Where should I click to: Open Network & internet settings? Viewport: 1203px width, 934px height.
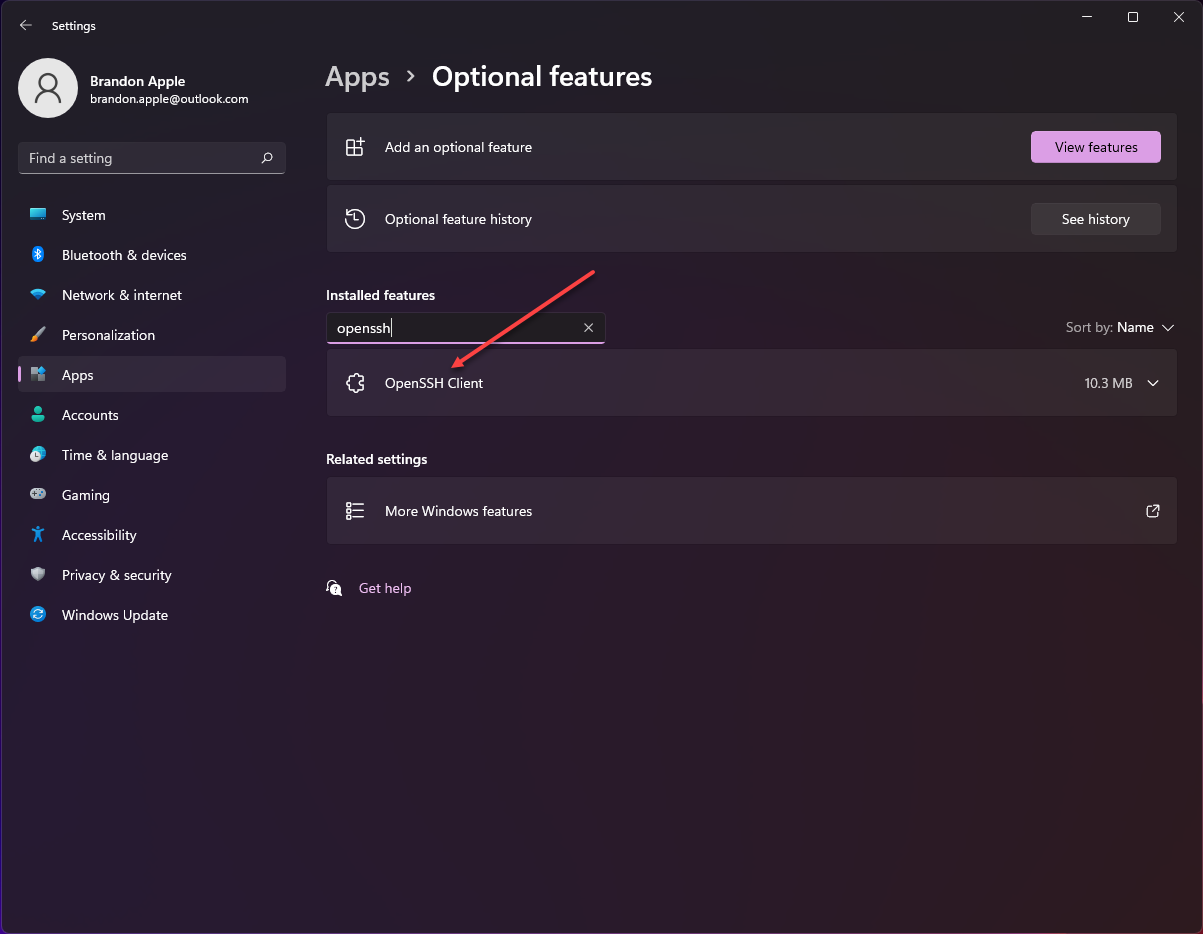(121, 295)
